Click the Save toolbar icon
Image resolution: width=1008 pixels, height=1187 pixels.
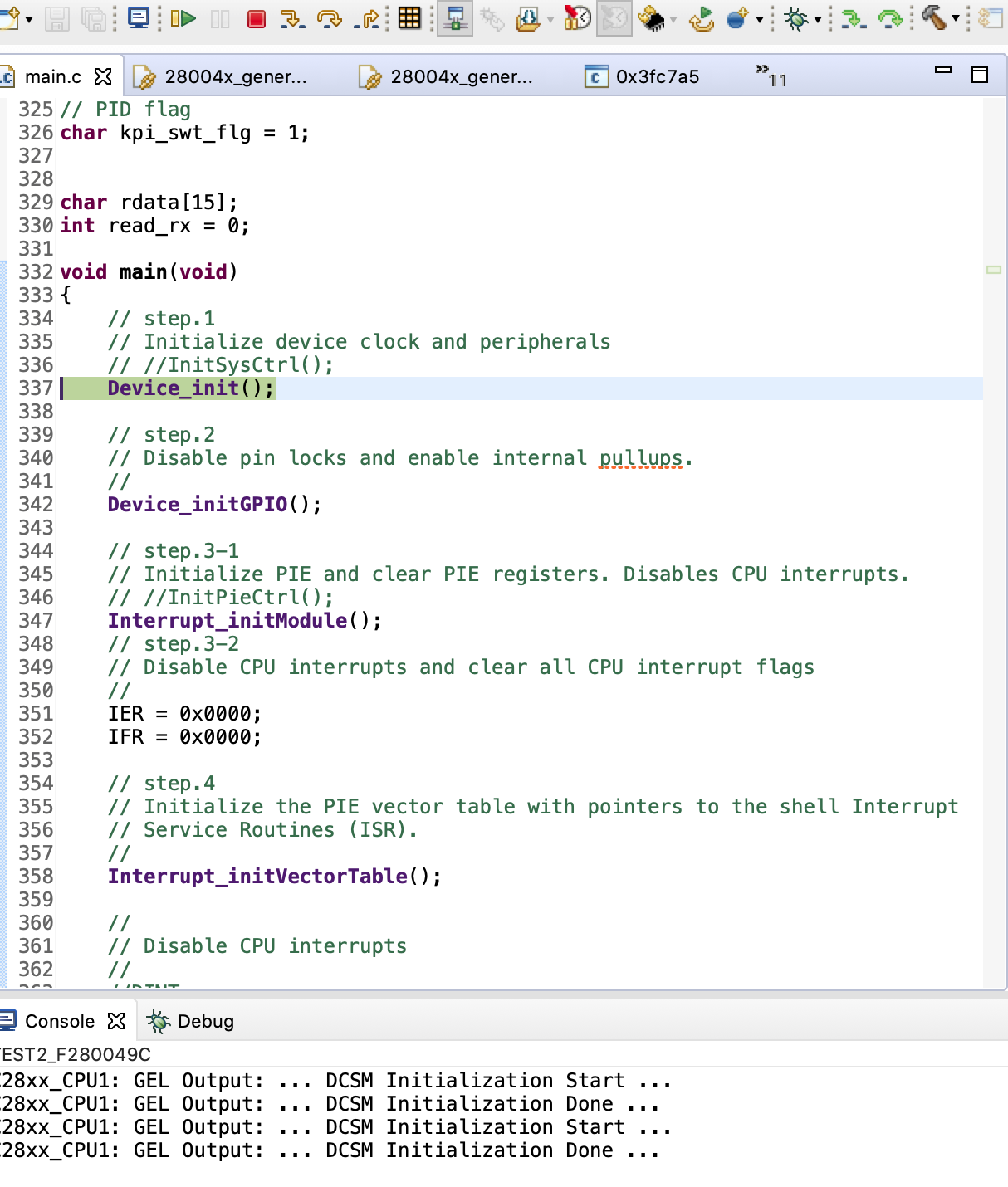click(56, 18)
